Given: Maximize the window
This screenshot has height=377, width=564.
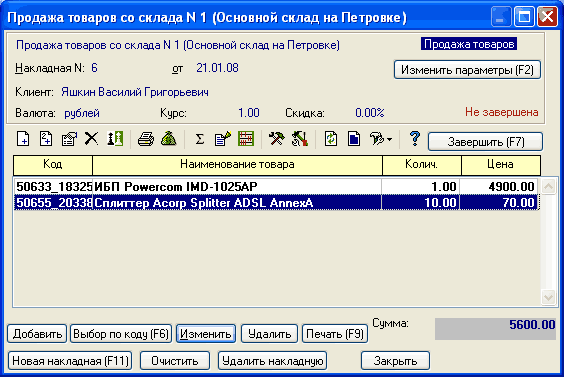Looking at the screenshot, I should click(x=524, y=17).
